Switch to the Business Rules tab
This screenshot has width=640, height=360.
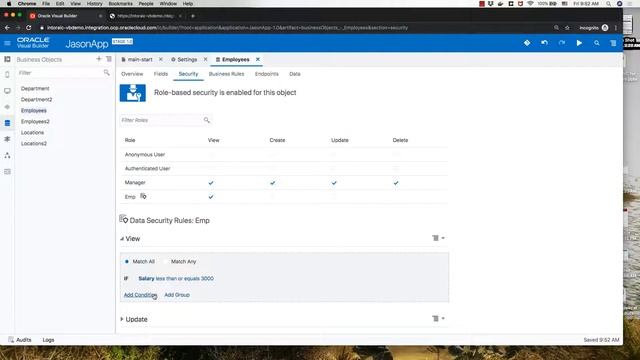pyautogui.click(x=226, y=74)
